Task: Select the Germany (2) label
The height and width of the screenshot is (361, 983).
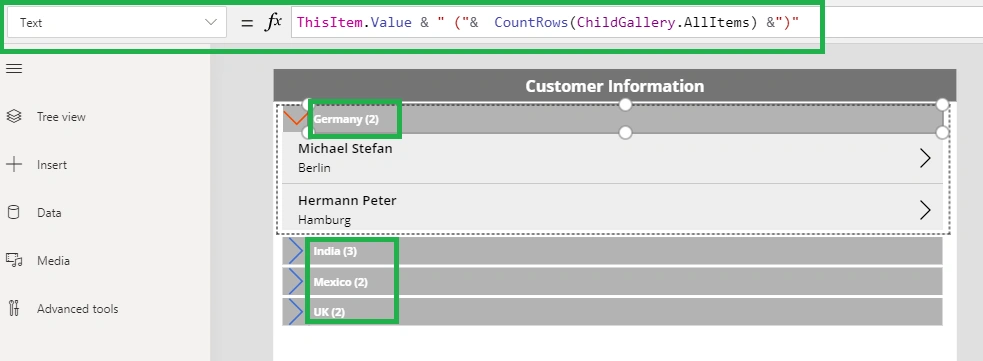Action: (x=346, y=119)
